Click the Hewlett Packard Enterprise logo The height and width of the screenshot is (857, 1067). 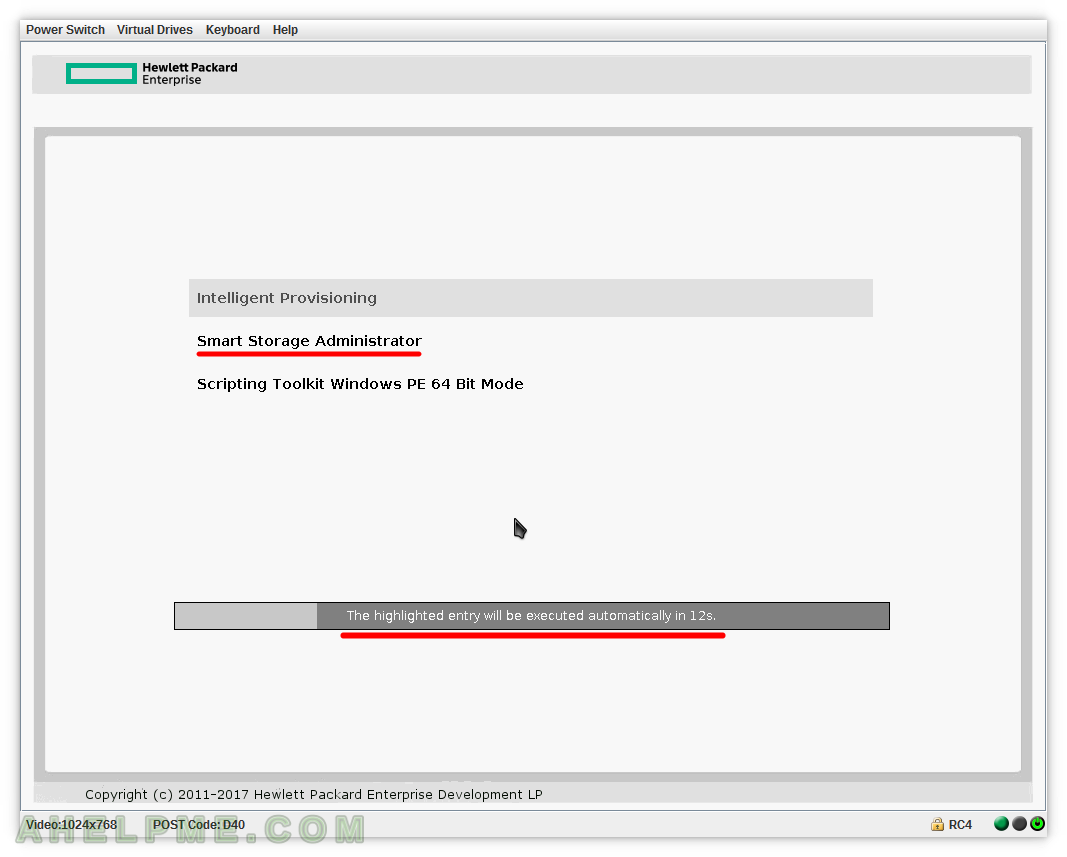pos(152,74)
